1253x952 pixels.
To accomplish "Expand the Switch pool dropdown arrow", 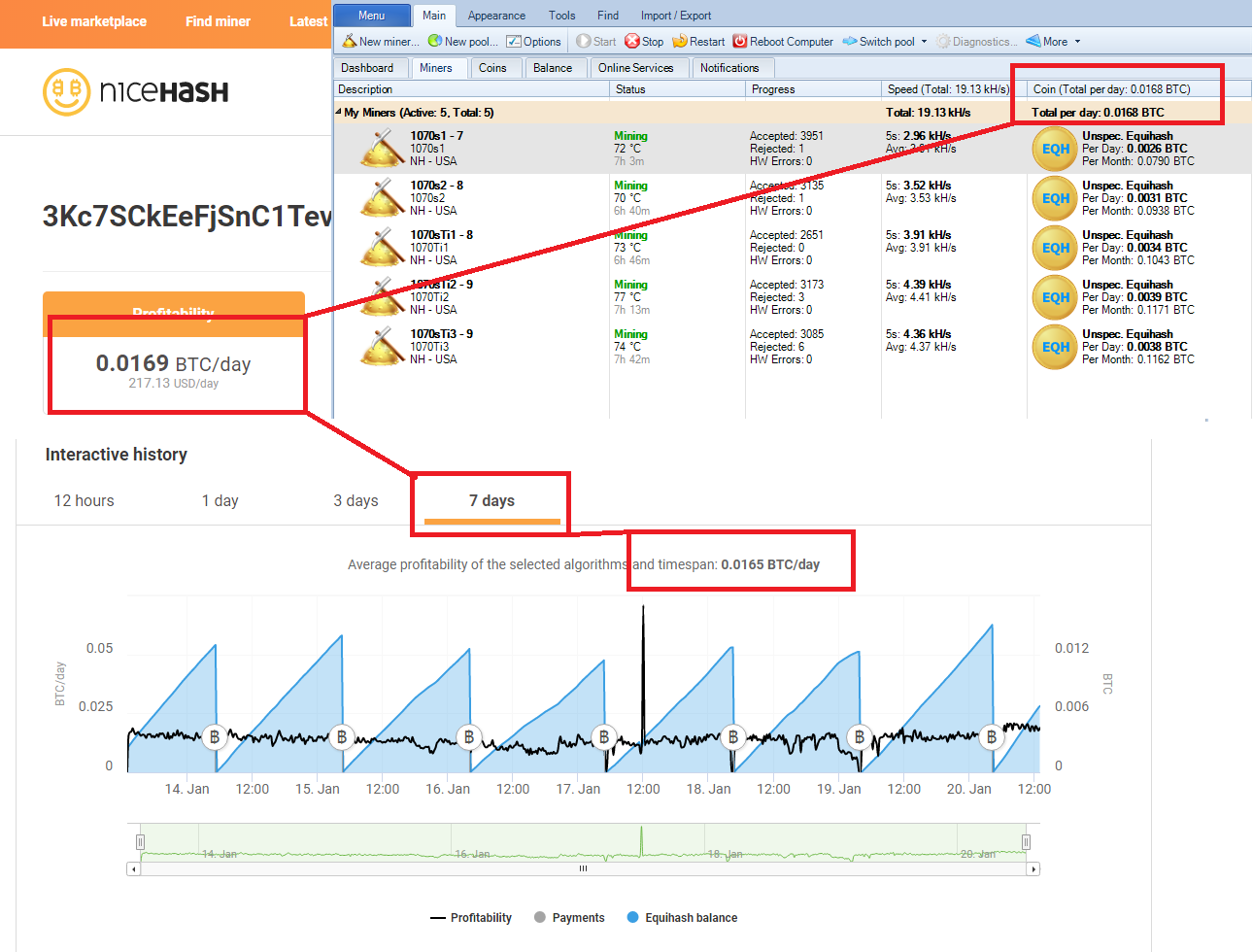I will [924, 42].
